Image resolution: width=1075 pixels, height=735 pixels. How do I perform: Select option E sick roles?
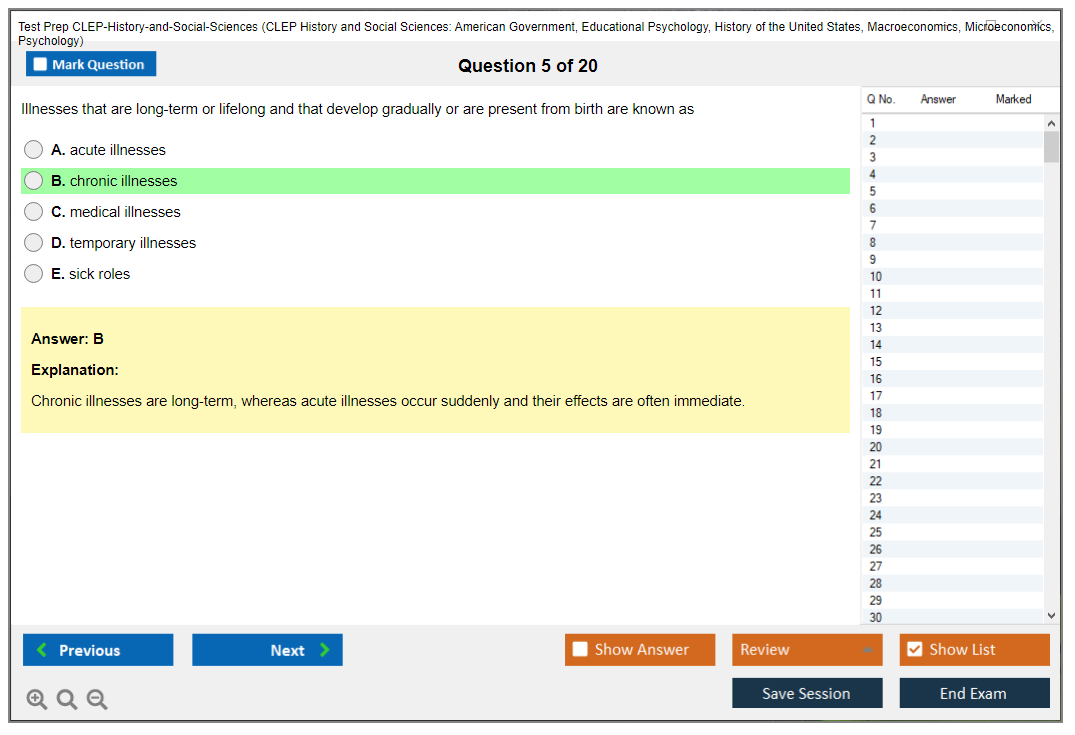(x=34, y=274)
